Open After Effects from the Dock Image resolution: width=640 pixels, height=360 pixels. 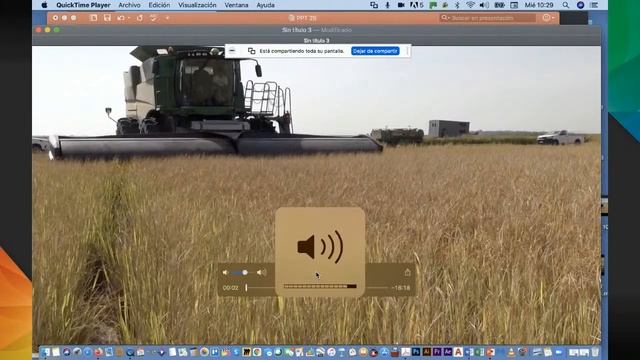point(448,352)
